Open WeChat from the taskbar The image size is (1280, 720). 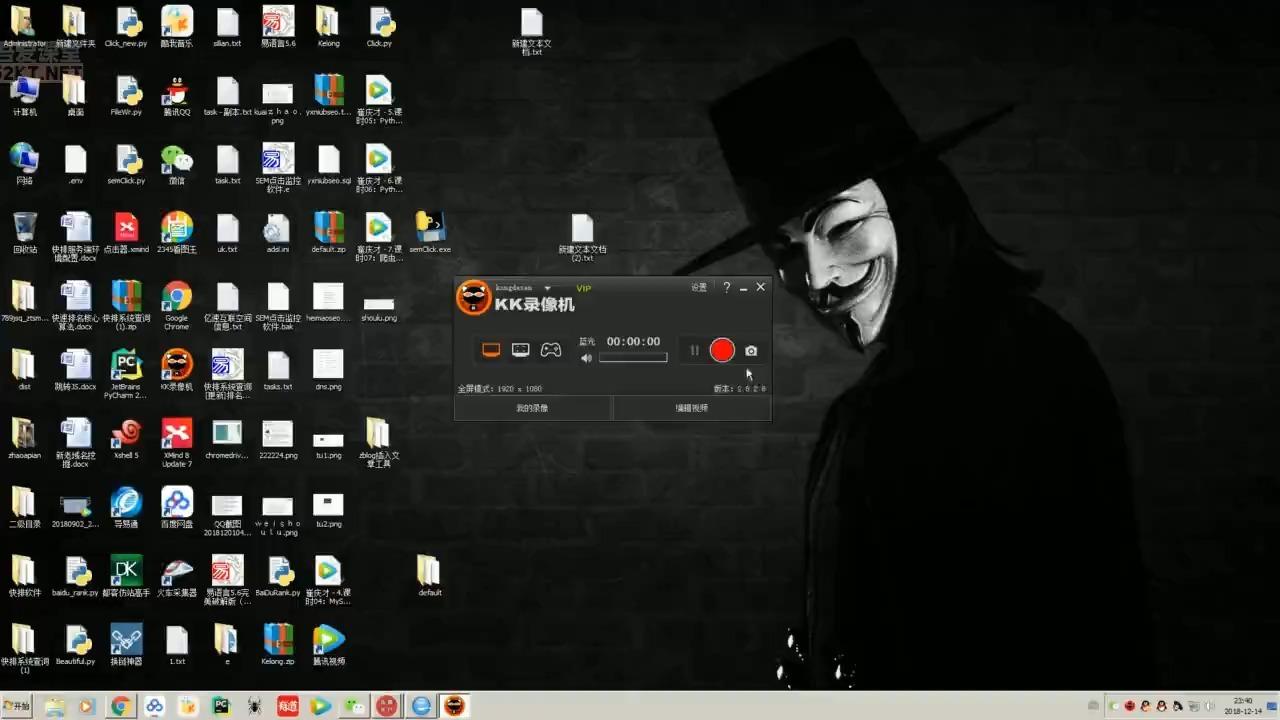click(354, 706)
